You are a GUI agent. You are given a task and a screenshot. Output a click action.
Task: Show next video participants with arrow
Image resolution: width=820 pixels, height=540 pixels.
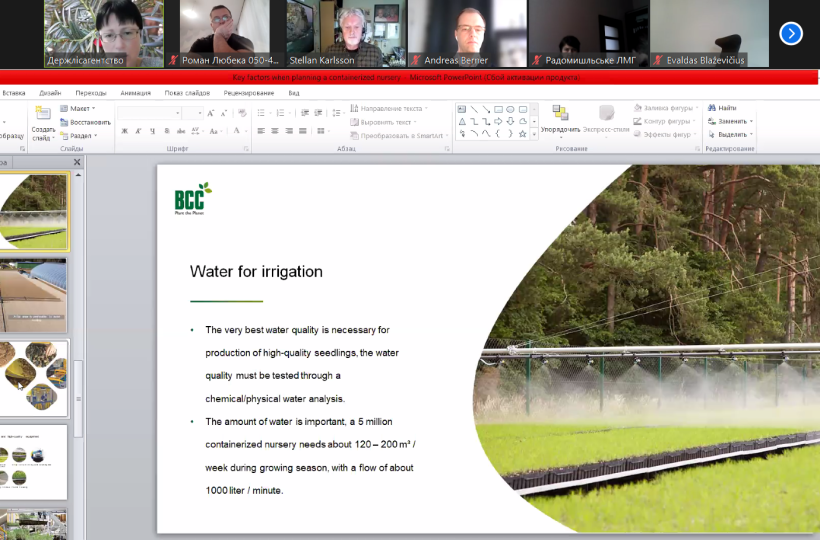click(x=791, y=34)
